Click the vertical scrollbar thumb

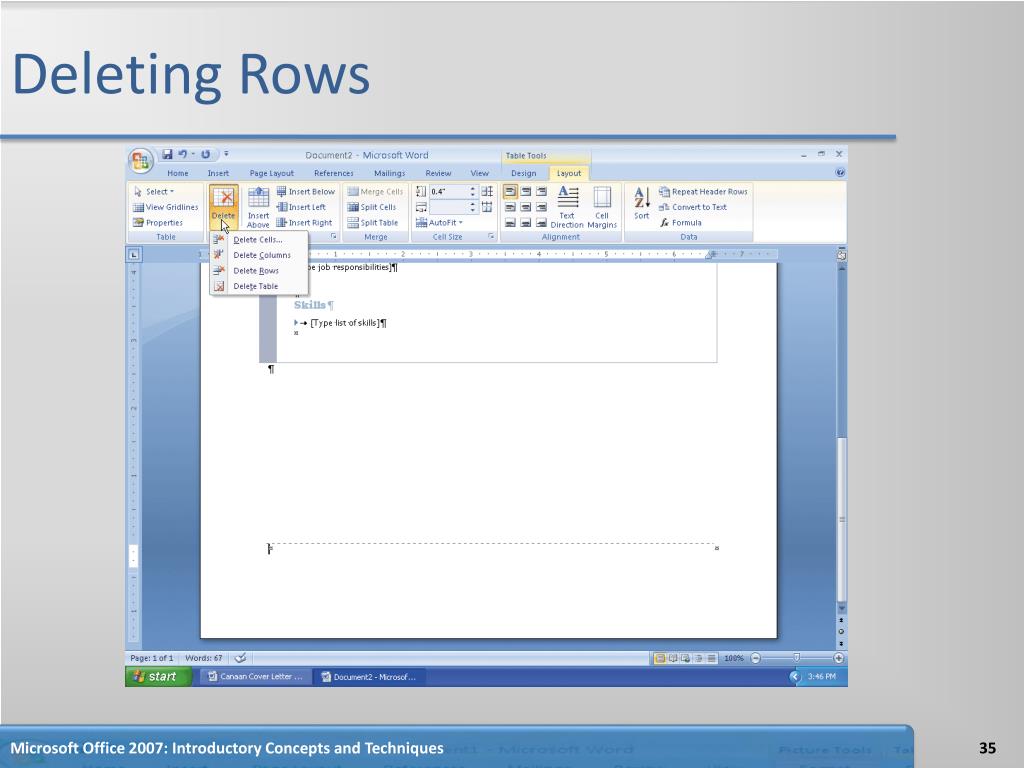(x=842, y=519)
